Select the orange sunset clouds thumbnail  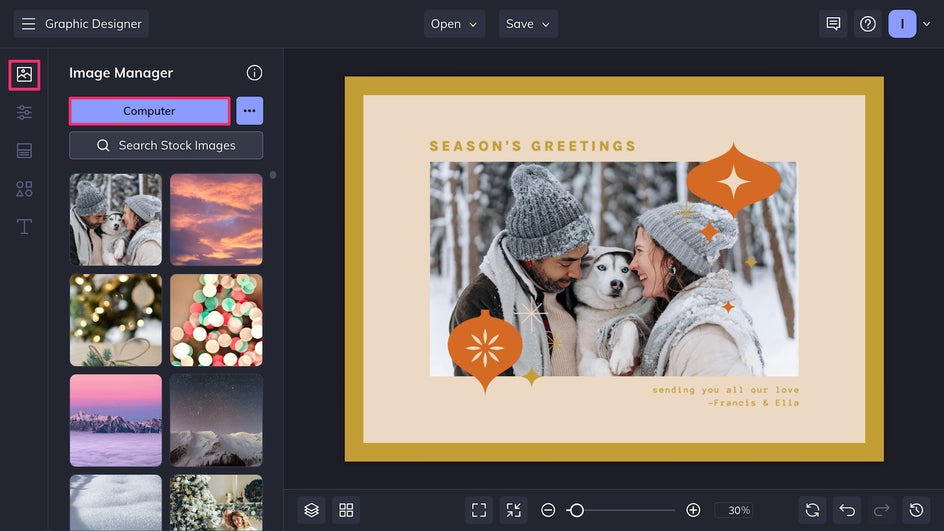[216, 220]
